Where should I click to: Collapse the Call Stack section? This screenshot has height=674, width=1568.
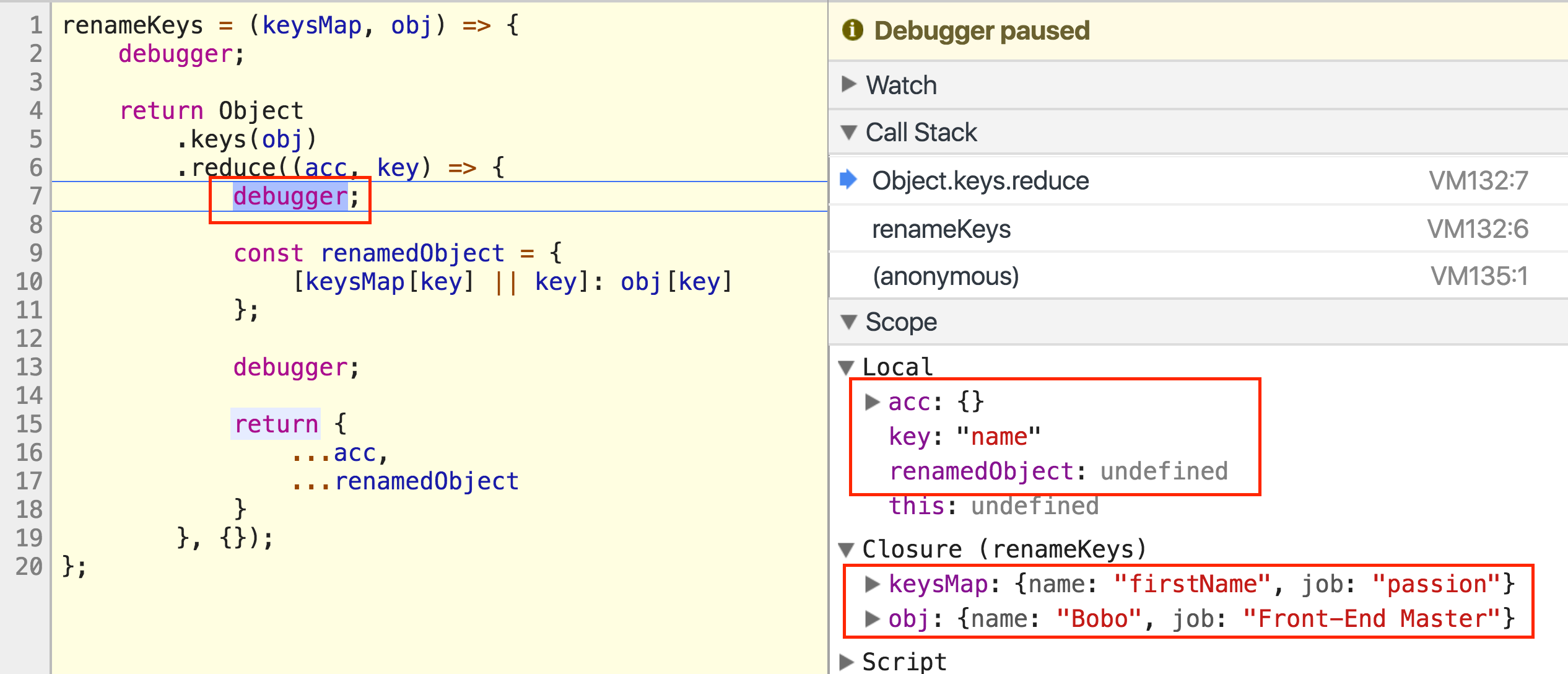point(849,132)
